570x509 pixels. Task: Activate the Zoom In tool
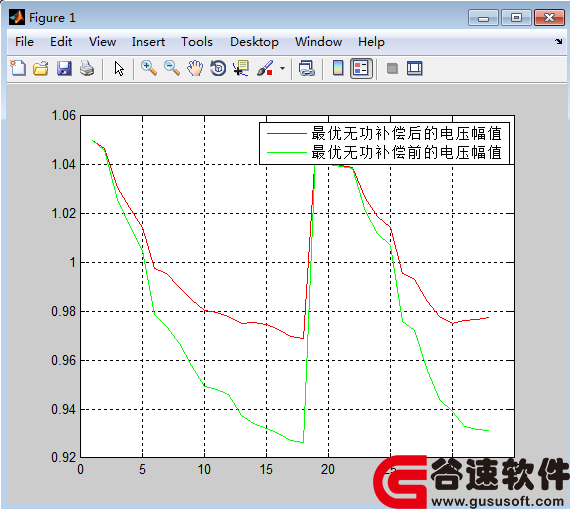pos(149,68)
